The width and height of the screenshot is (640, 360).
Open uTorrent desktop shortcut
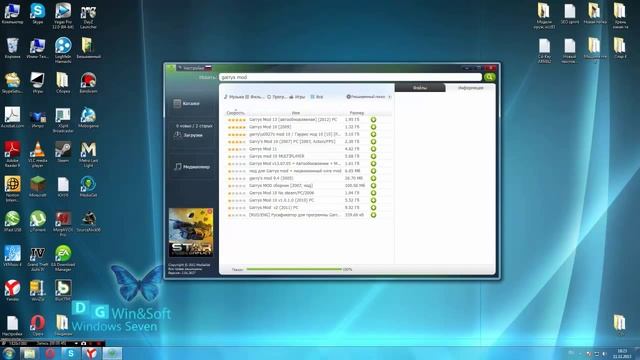[38, 222]
